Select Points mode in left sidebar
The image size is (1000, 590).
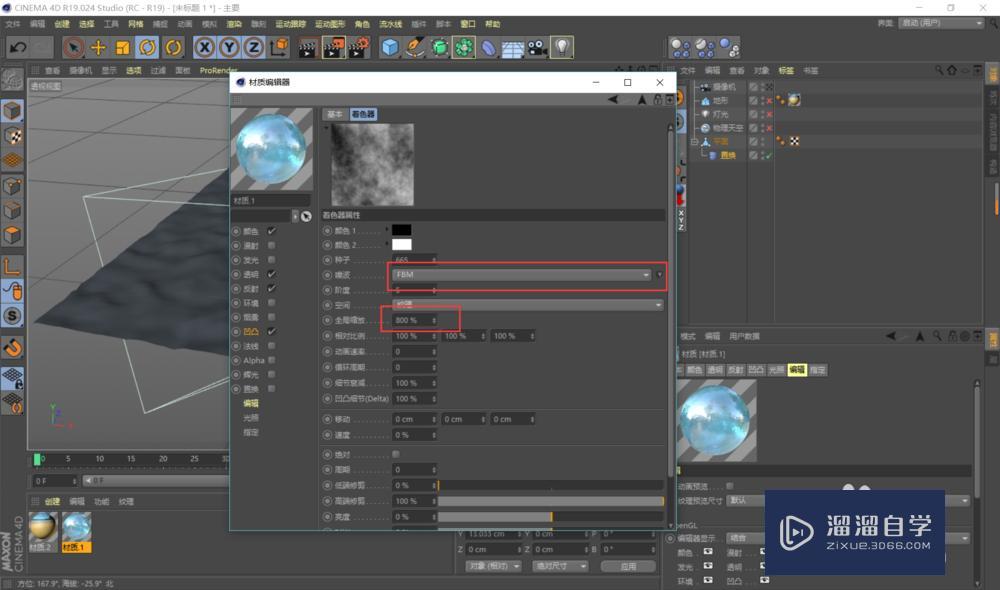(12, 186)
